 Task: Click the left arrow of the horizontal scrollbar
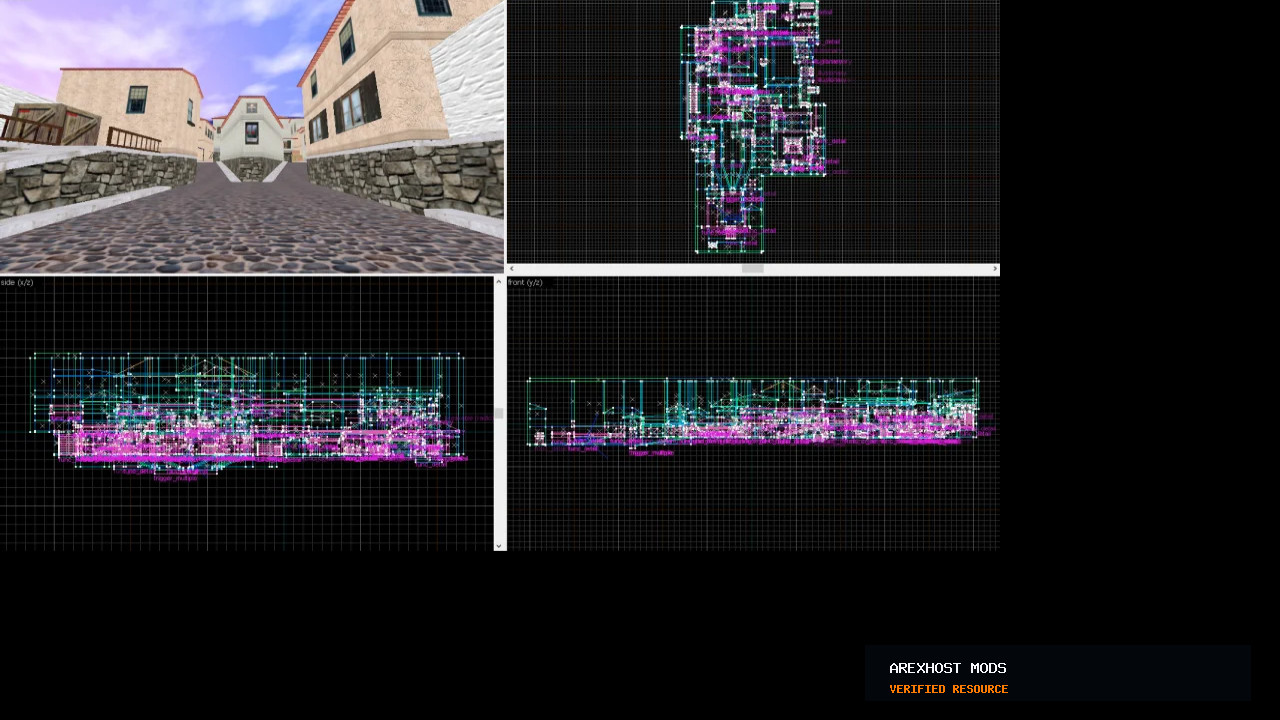pyautogui.click(x=512, y=269)
